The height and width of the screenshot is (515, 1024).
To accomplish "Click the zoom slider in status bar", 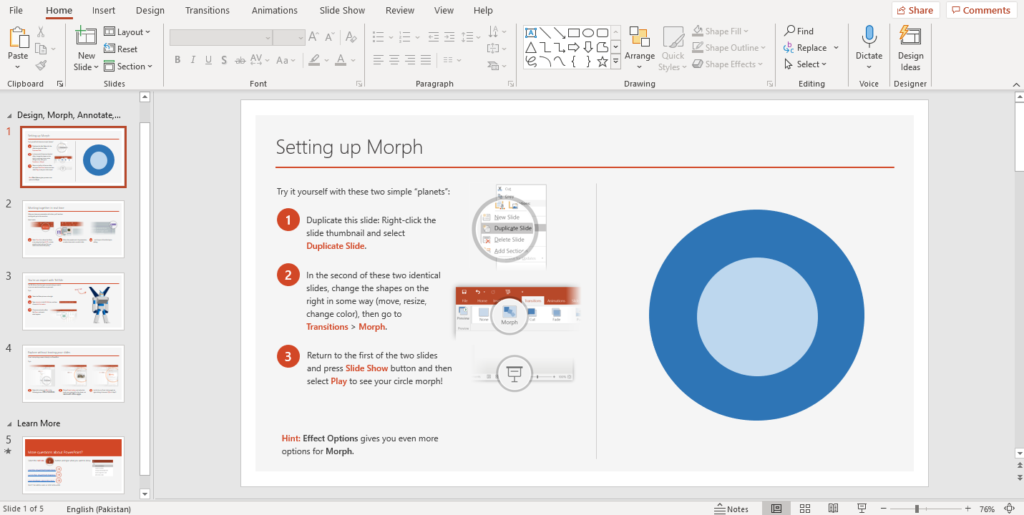I will tap(917, 509).
